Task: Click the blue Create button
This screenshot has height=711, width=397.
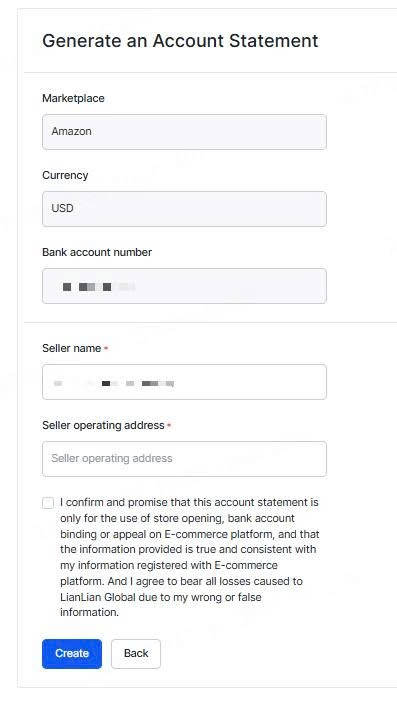Action: pos(72,653)
